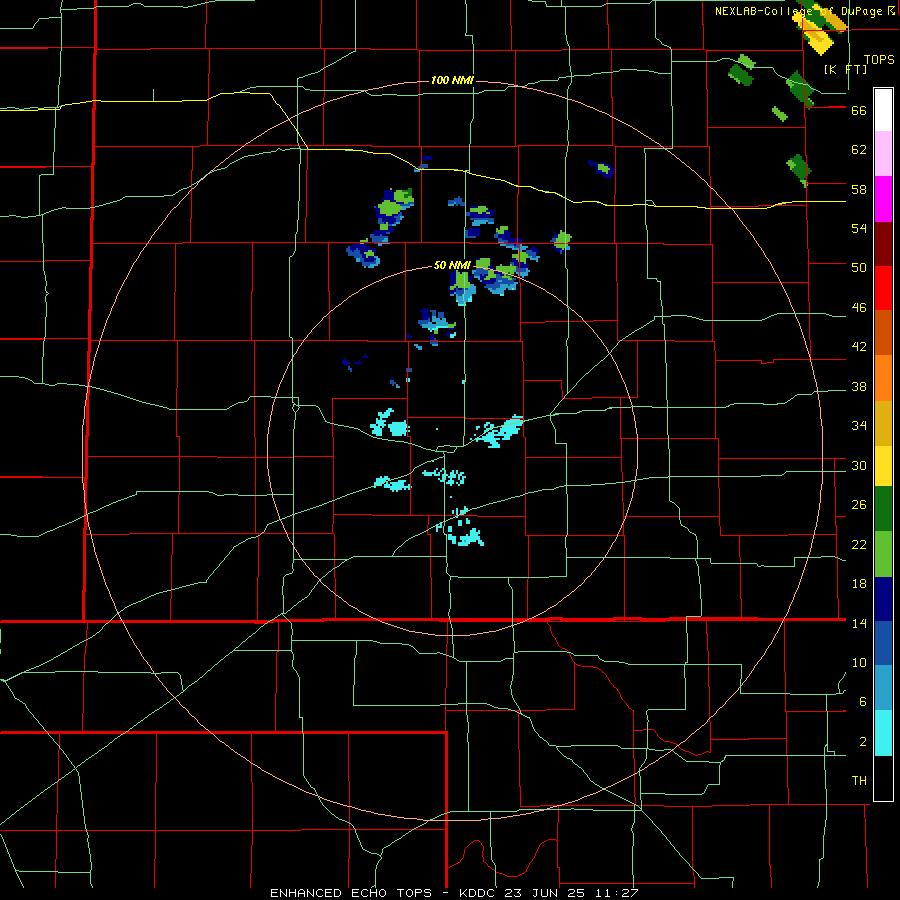Click the 'NEXLAB-College of DuPage' credit text
This screenshot has width=900, height=900.
point(801,11)
